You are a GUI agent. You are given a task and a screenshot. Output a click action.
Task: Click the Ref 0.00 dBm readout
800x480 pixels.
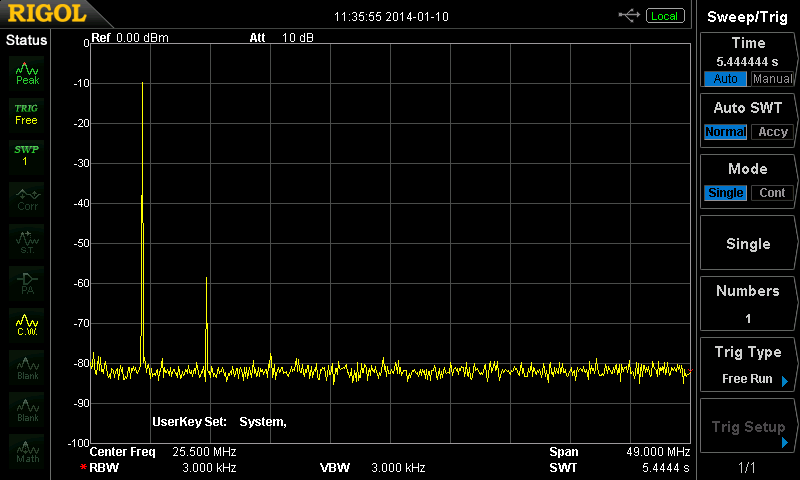[x=130, y=38]
